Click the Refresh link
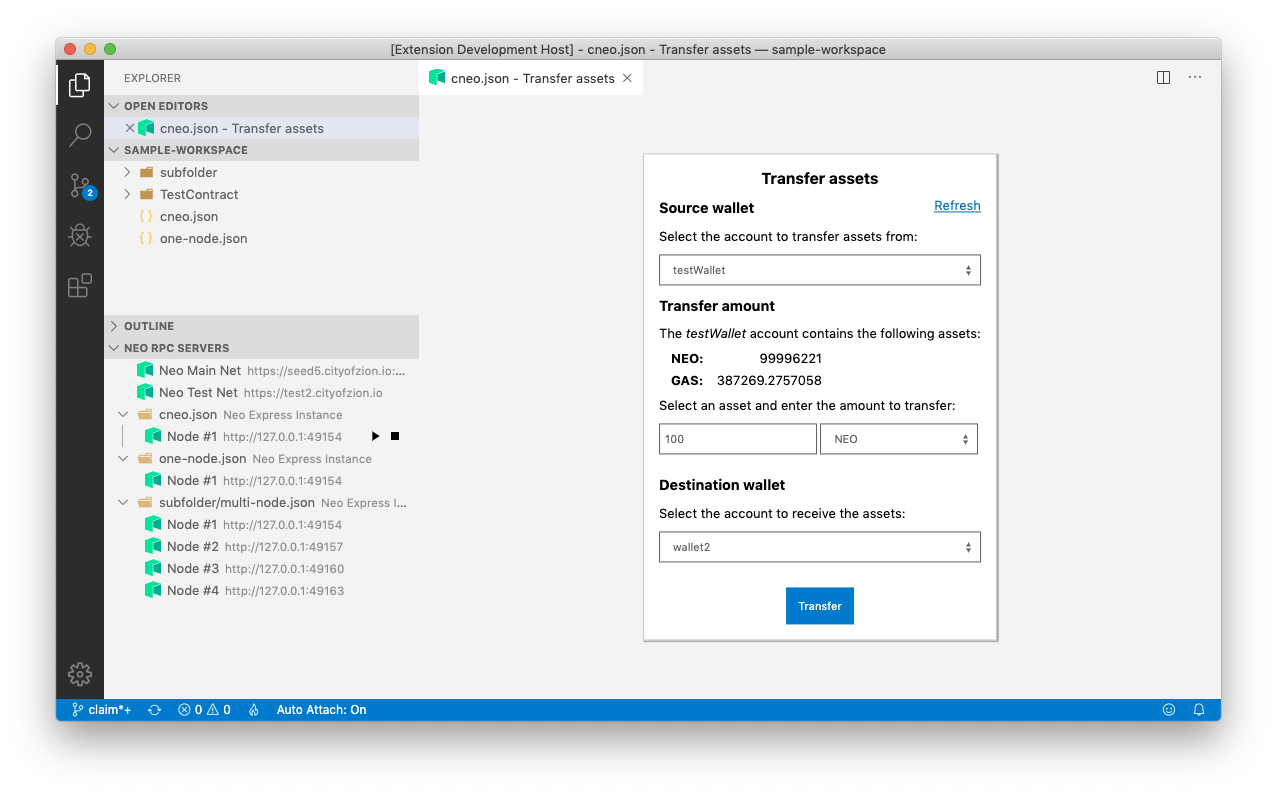1277x795 pixels. [957, 206]
